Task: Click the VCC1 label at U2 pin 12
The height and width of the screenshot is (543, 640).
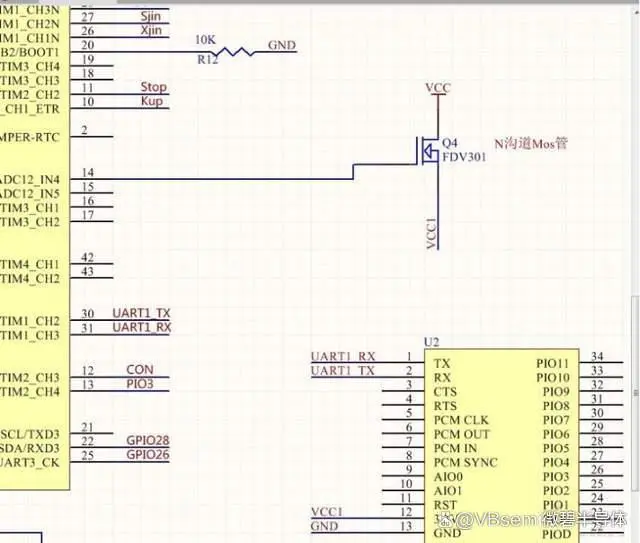Action: click(x=327, y=512)
